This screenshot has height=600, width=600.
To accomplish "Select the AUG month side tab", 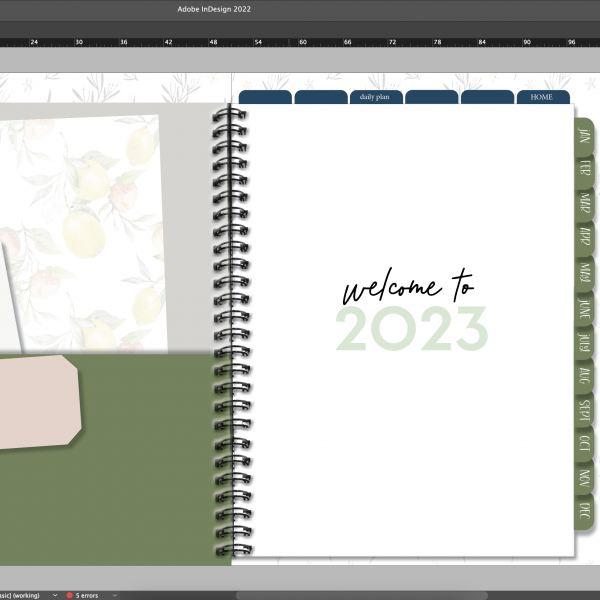I will tap(584, 375).
